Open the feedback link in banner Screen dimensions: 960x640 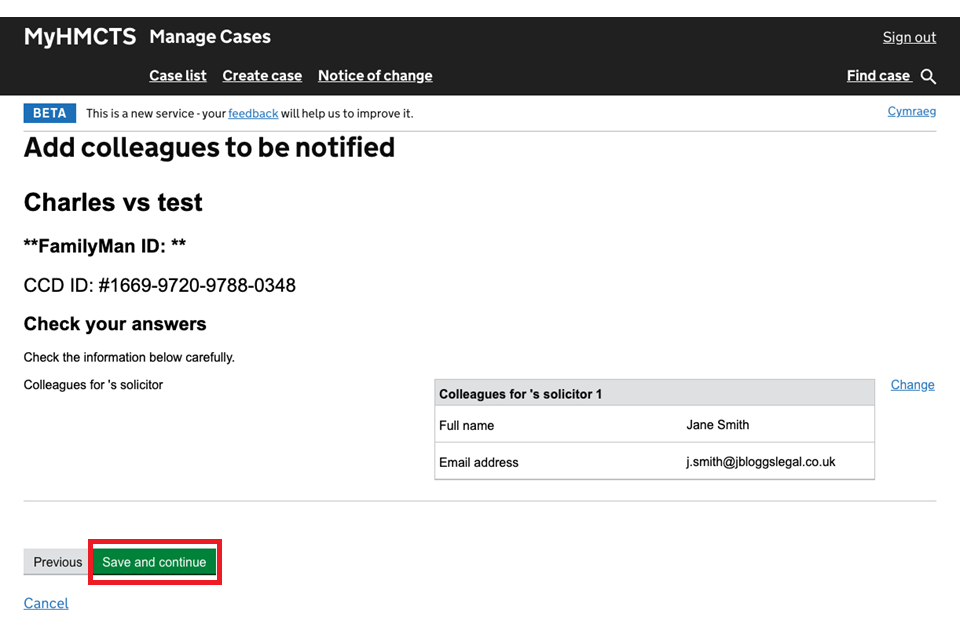(253, 114)
